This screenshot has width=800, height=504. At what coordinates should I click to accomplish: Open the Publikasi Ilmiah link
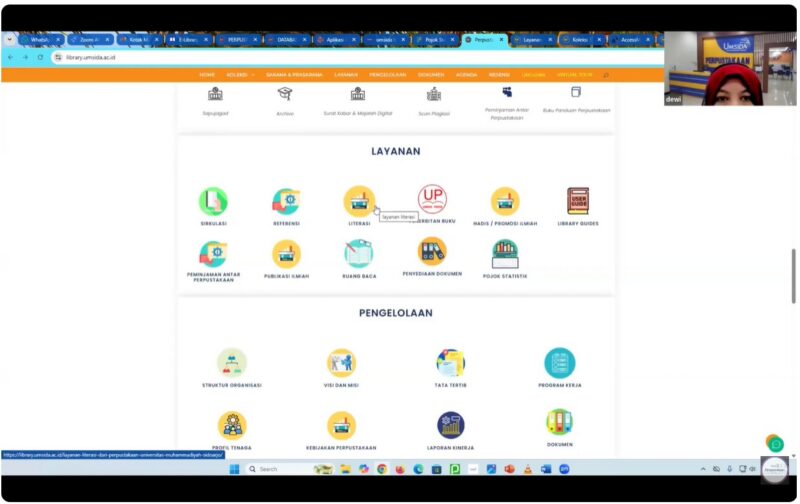[286, 276]
